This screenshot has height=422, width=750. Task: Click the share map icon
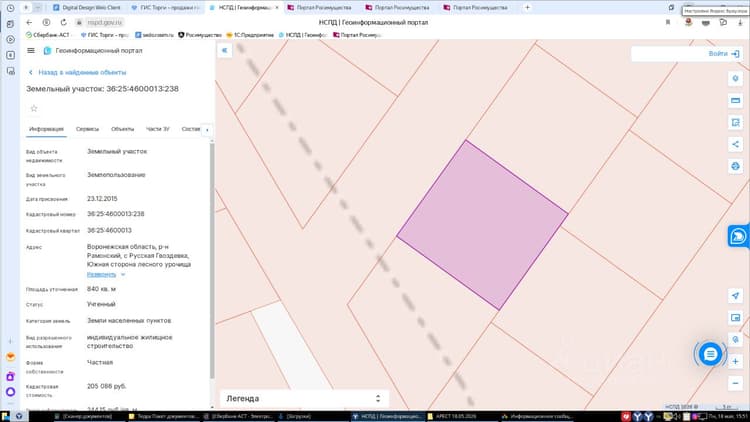point(735,144)
